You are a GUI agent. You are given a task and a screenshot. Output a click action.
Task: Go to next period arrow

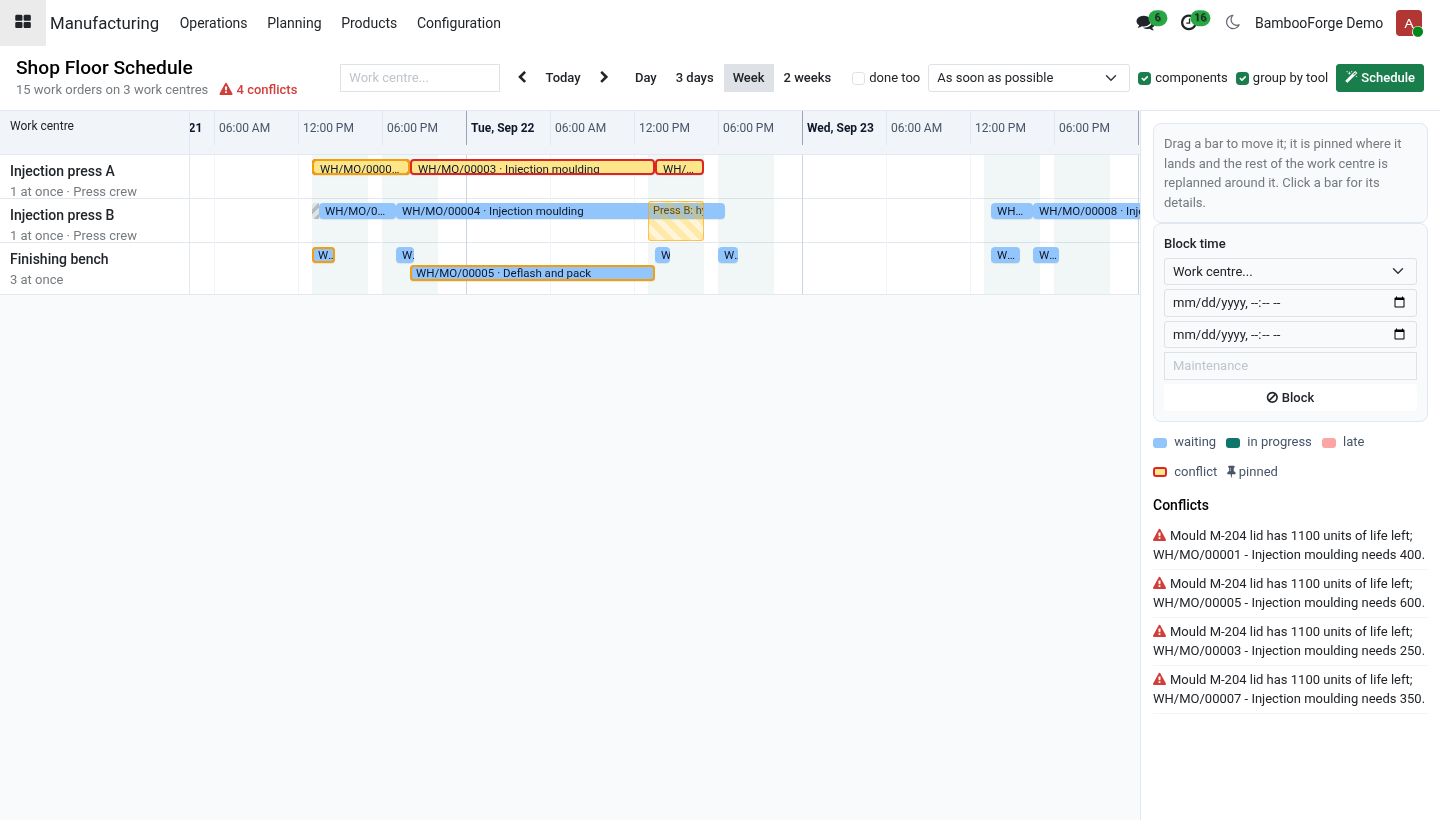tap(604, 77)
